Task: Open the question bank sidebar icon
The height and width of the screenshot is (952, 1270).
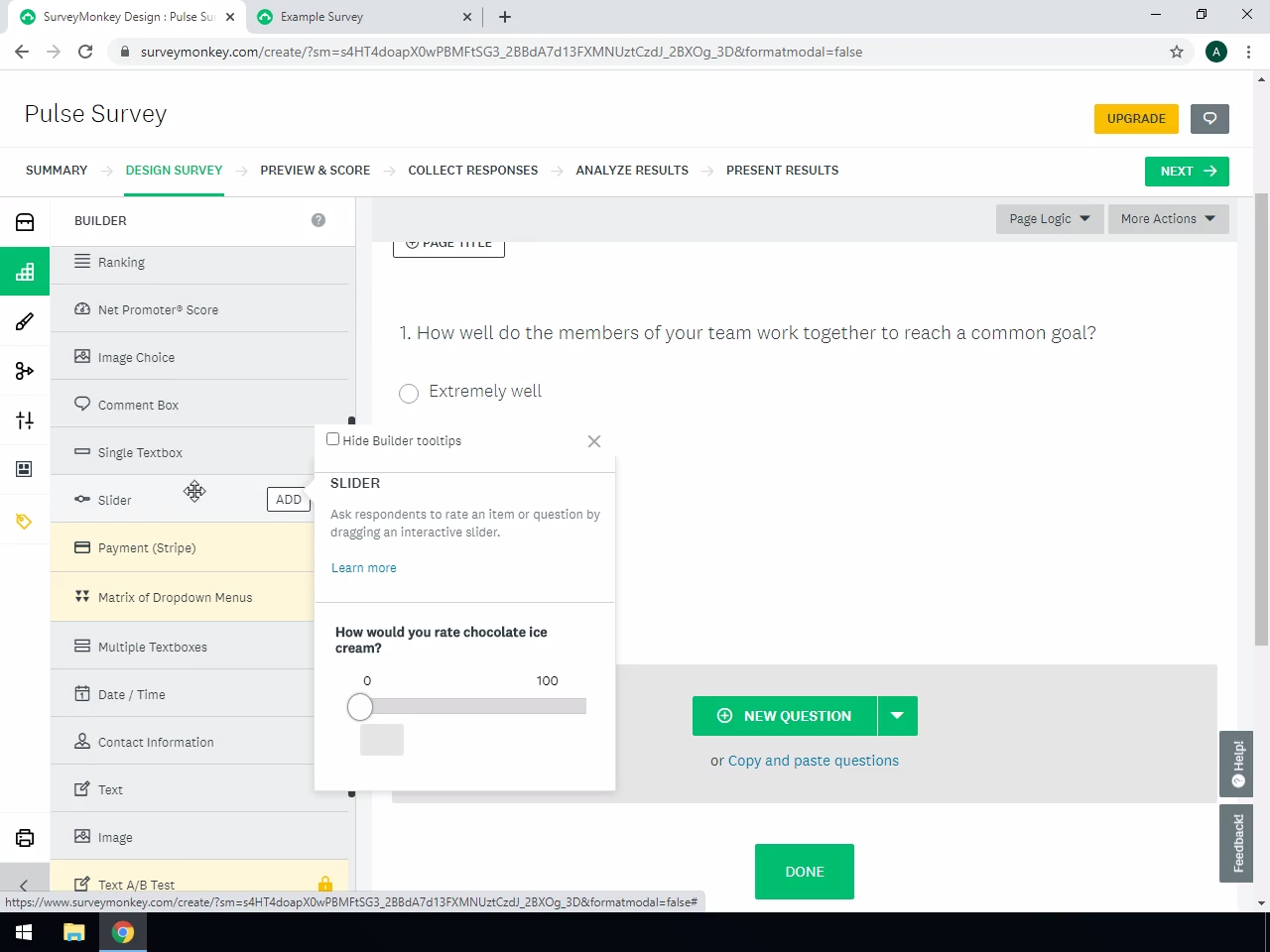Action: [25, 222]
